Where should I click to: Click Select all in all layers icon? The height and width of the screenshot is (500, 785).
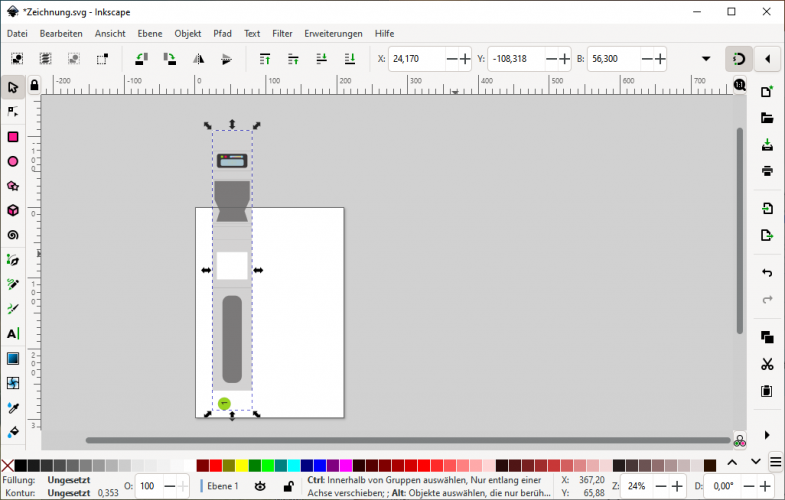46,59
